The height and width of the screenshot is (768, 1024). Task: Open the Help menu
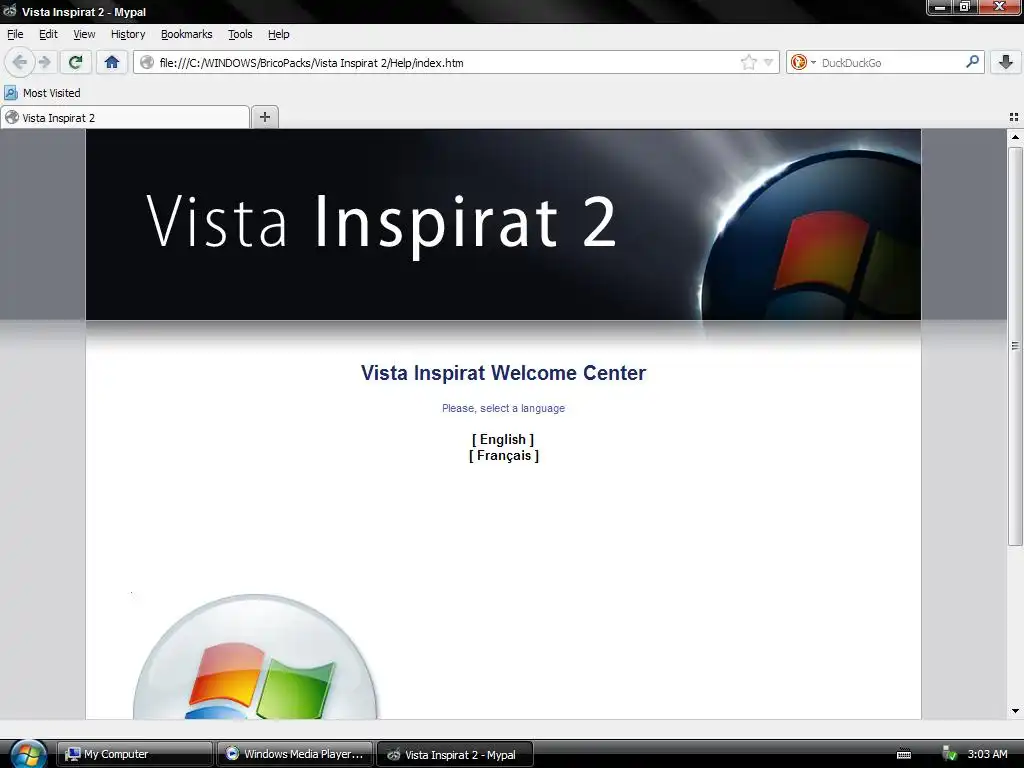(278, 34)
